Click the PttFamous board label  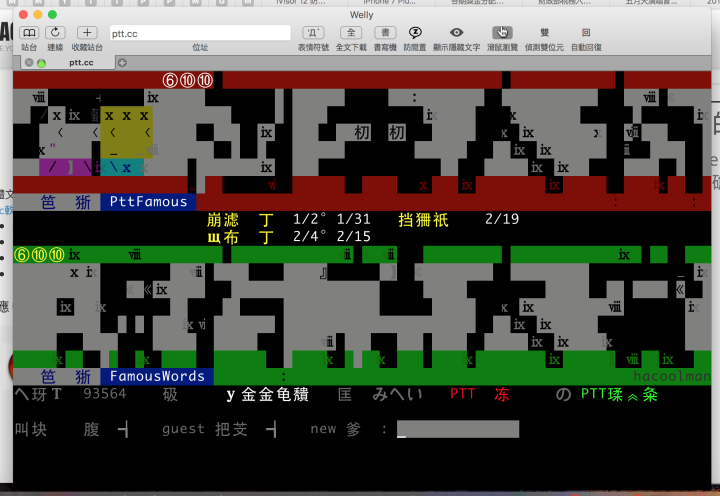(x=148, y=202)
